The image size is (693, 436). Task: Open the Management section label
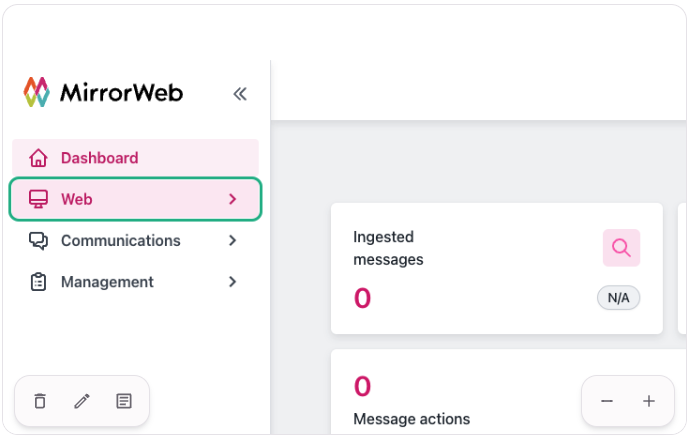point(107,282)
